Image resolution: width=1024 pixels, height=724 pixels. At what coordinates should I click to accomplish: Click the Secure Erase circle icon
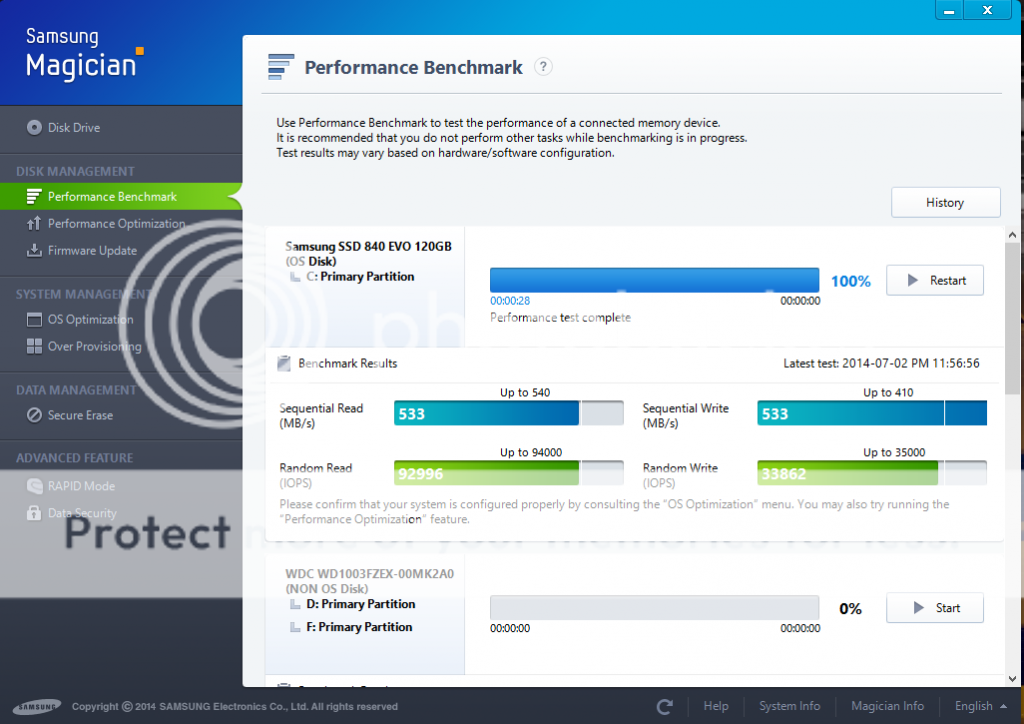coord(34,415)
